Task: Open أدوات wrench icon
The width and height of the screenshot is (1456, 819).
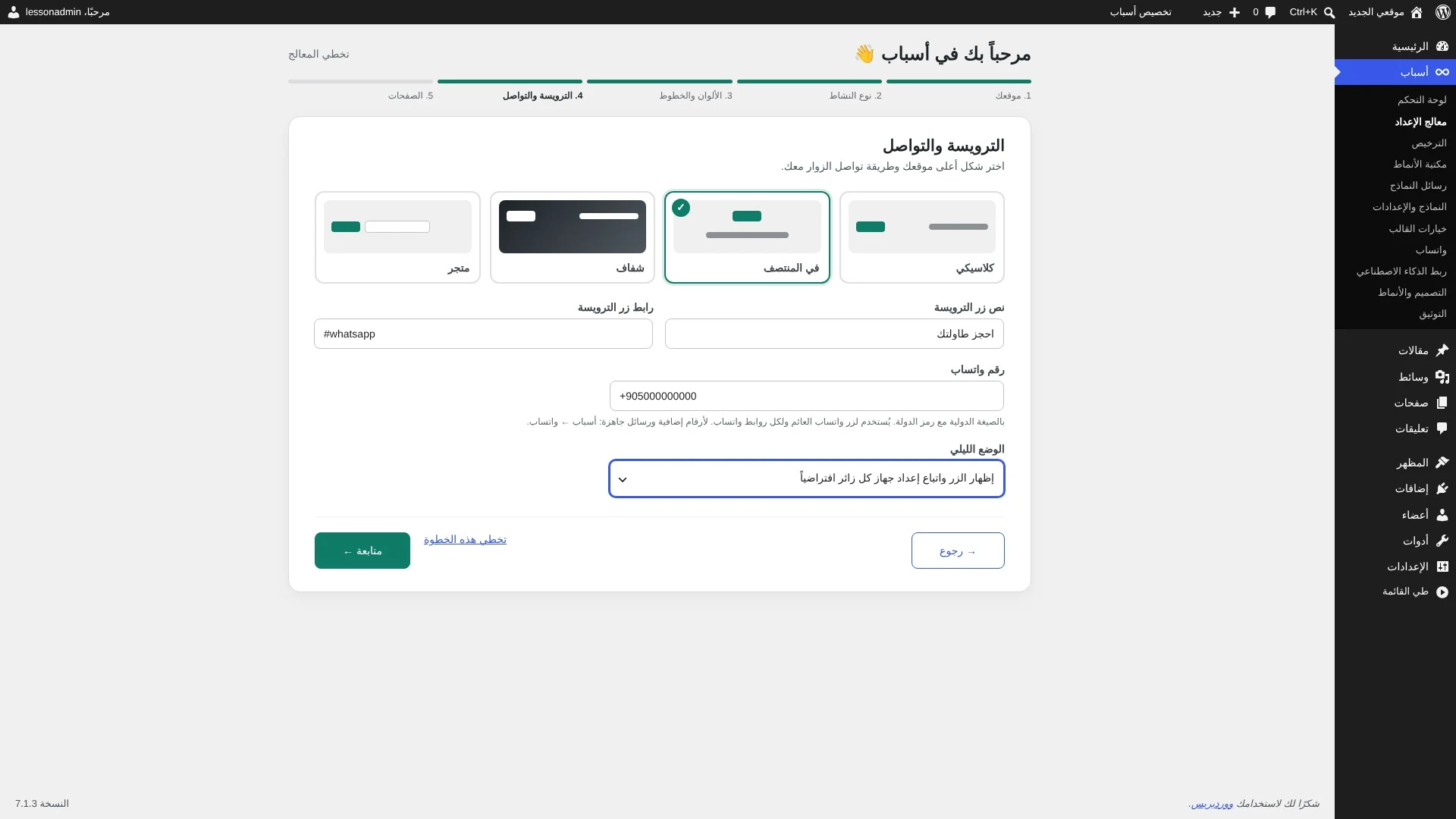Action: click(1442, 541)
